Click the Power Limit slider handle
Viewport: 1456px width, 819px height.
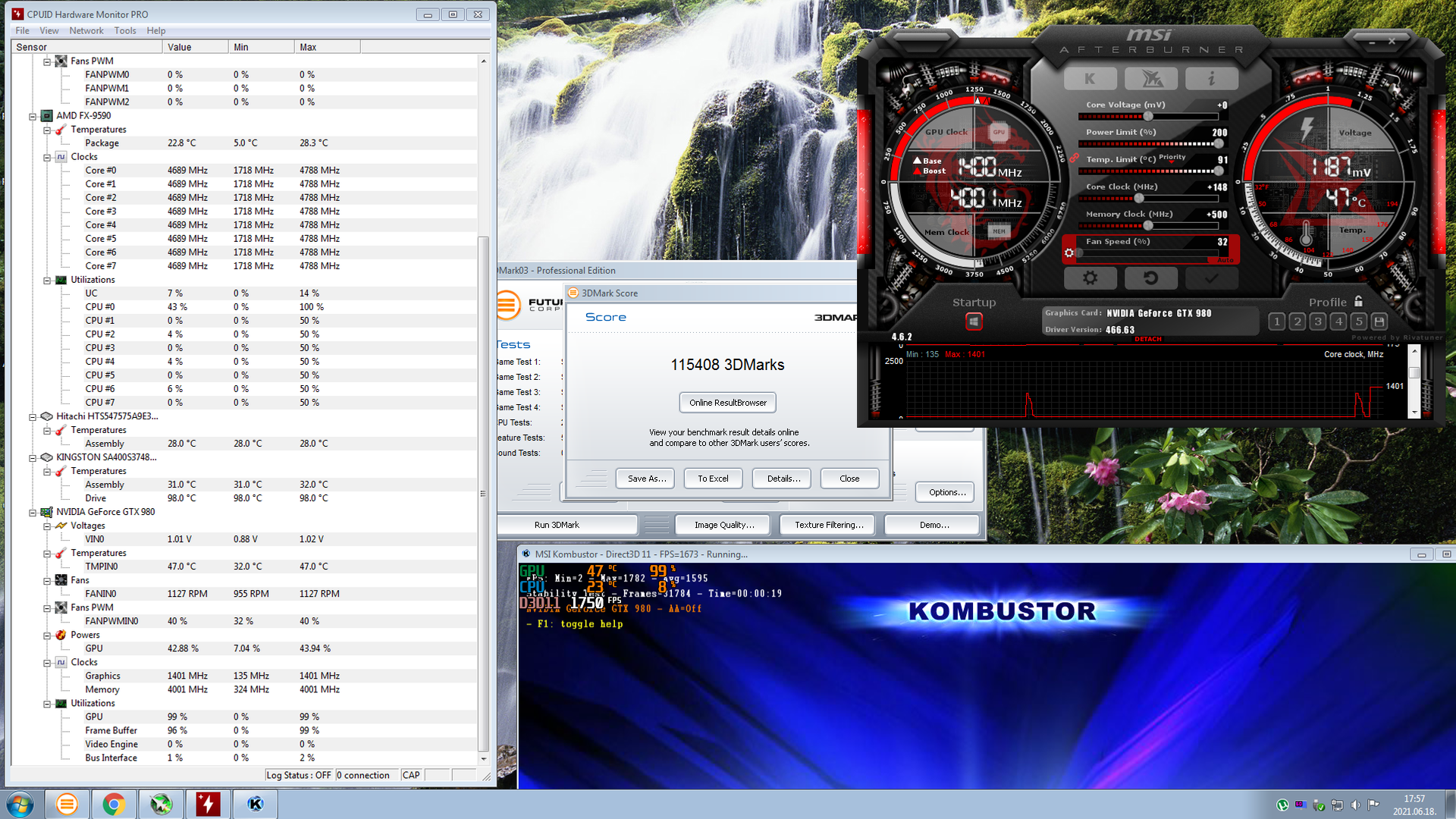coord(1219,143)
